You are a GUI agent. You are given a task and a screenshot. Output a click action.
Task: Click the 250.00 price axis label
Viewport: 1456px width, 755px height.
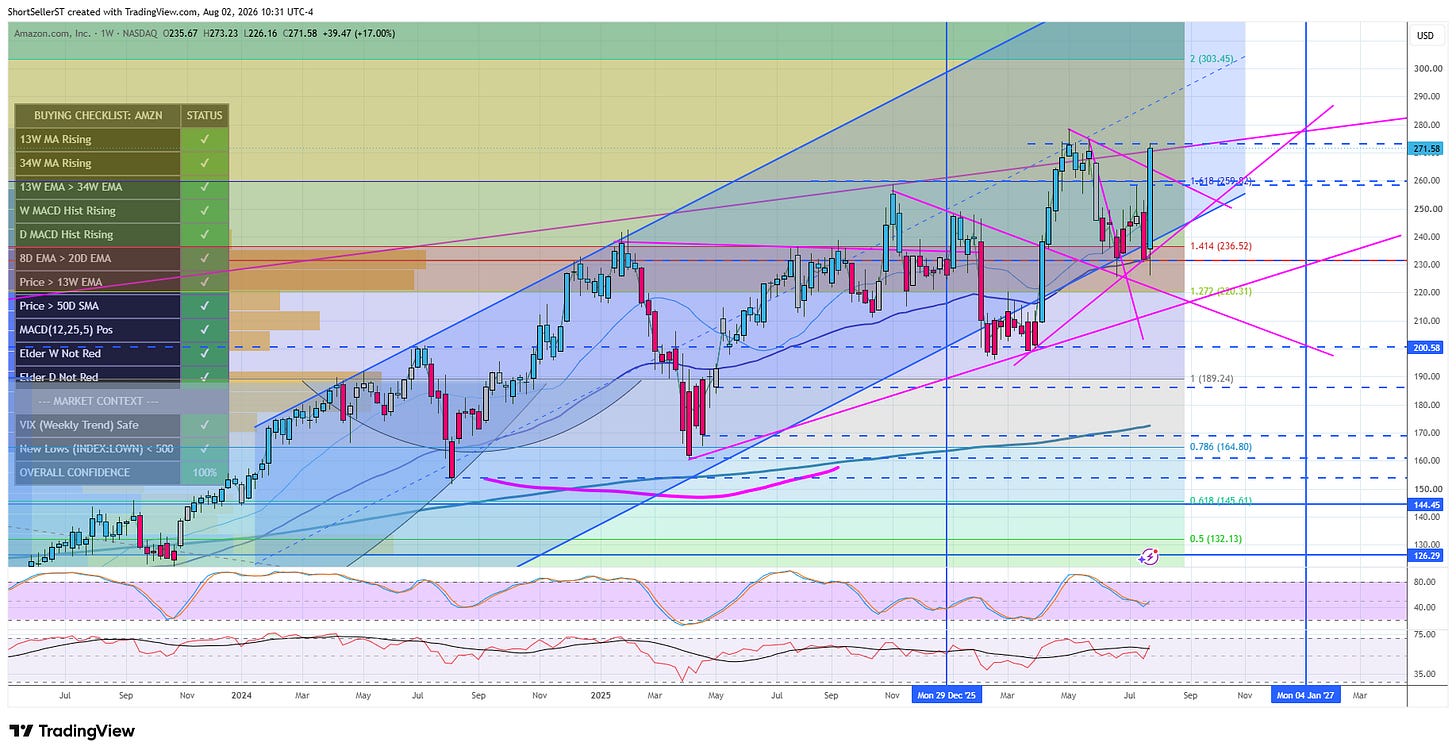[x=1427, y=209]
